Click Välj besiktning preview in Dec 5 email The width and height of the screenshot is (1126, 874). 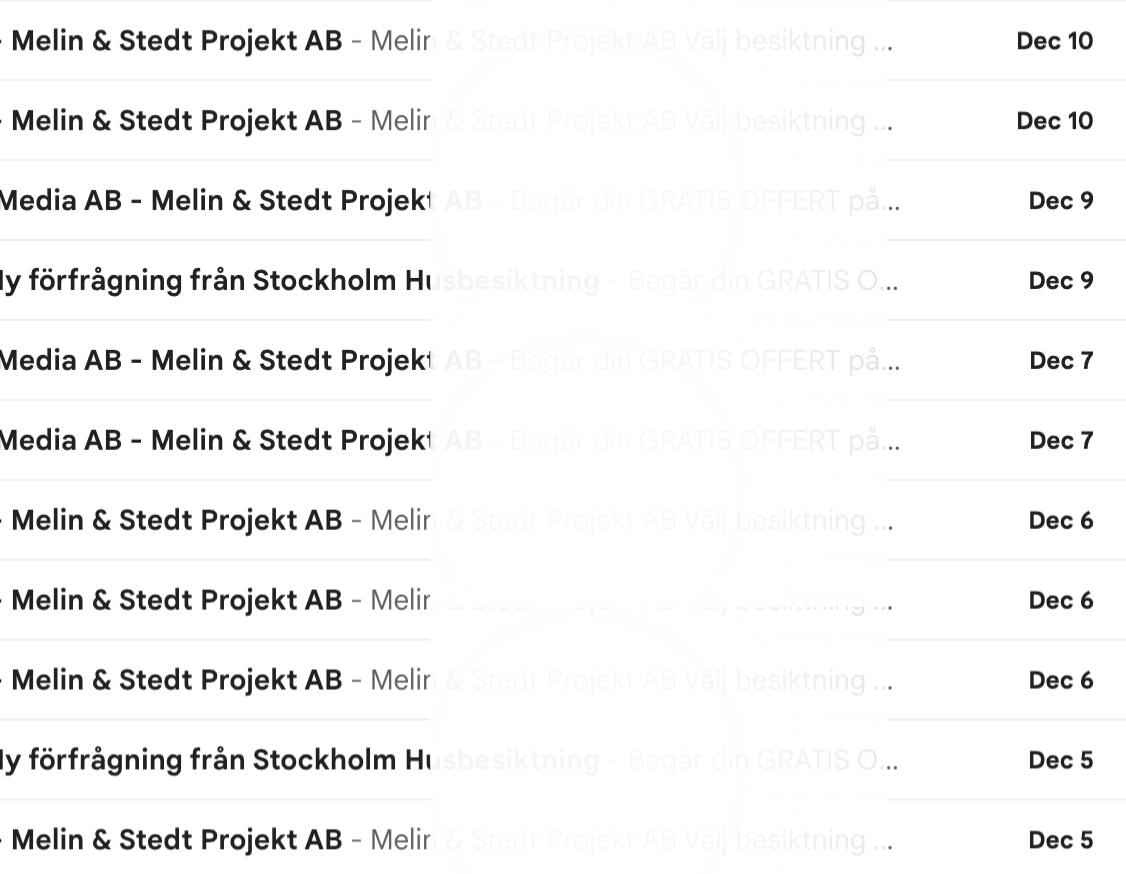tap(775, 841)
